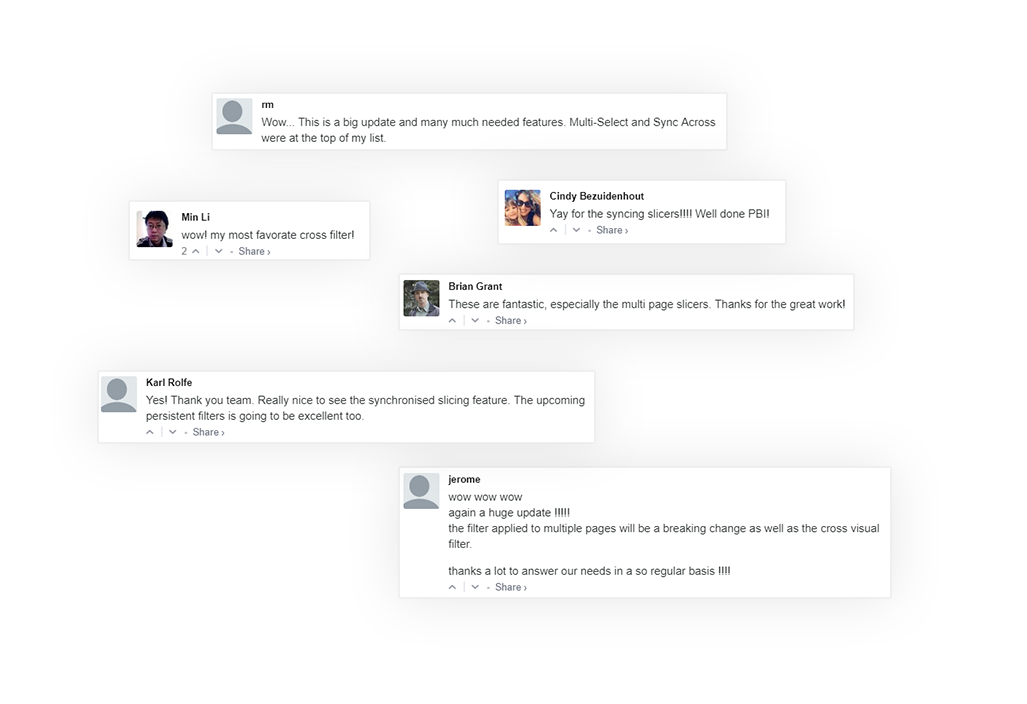Downvote Karl Rolfe's comment
This screenshot has width=1027, height=704.
tap(173, 432)
